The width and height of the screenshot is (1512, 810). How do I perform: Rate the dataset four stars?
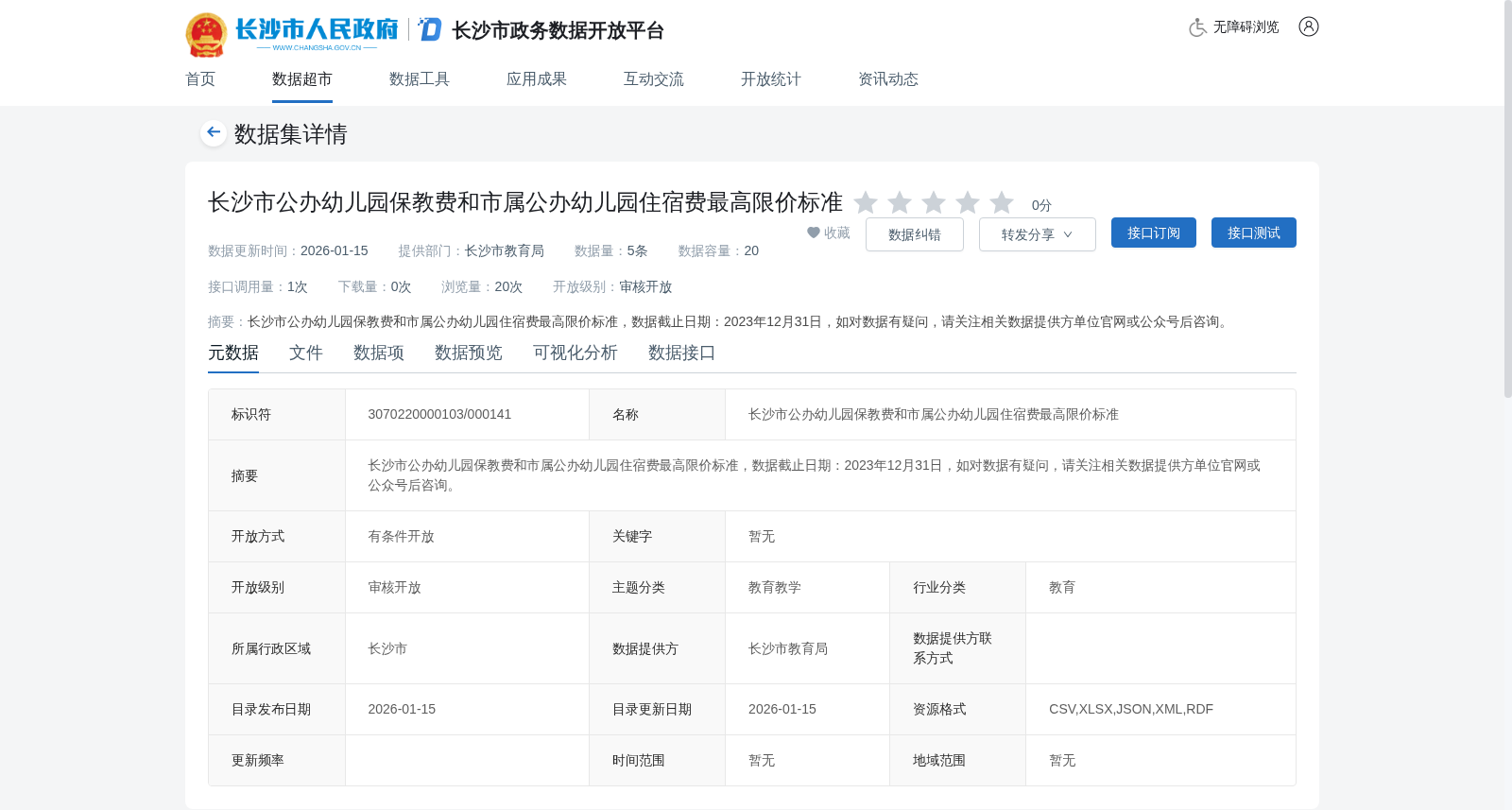[x=968, y=203]
